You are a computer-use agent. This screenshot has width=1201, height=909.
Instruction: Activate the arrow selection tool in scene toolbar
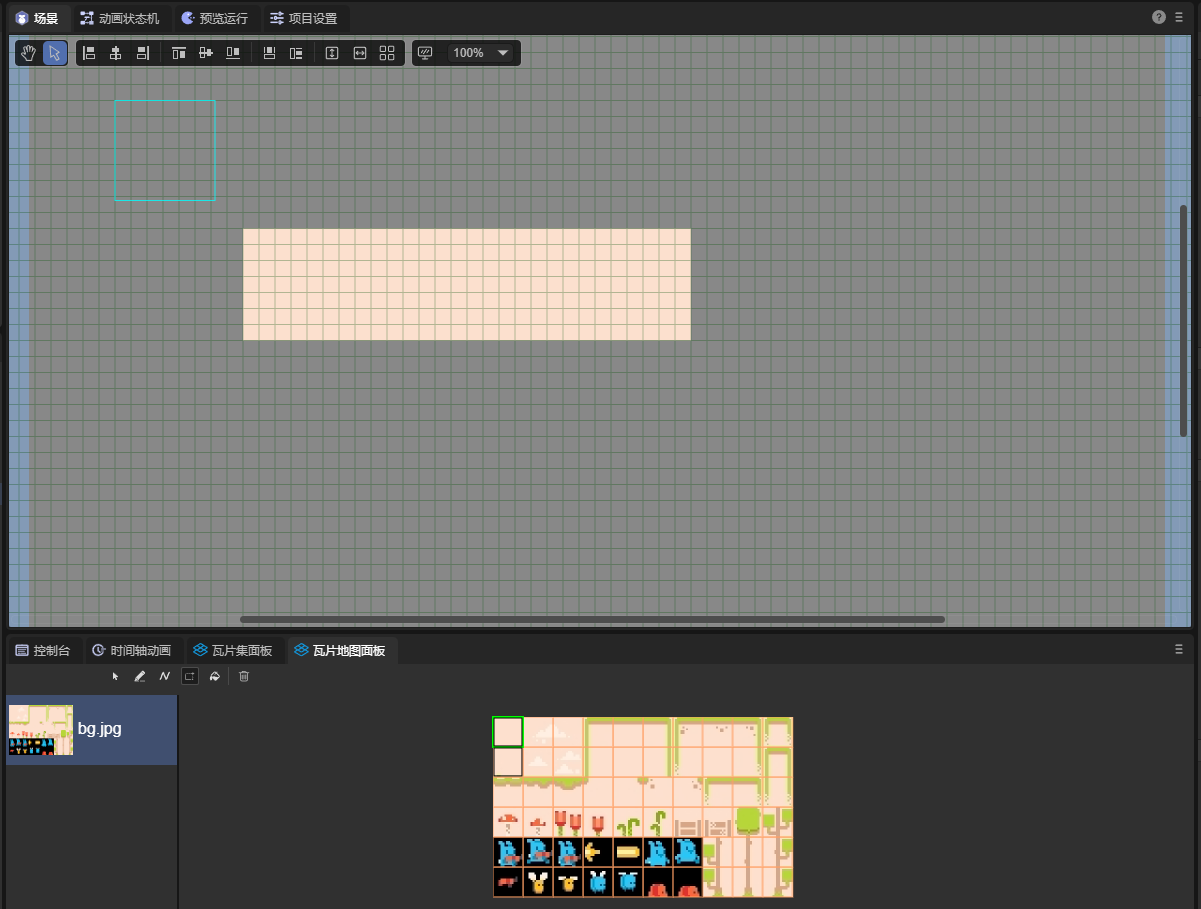[x=55, y=53]
